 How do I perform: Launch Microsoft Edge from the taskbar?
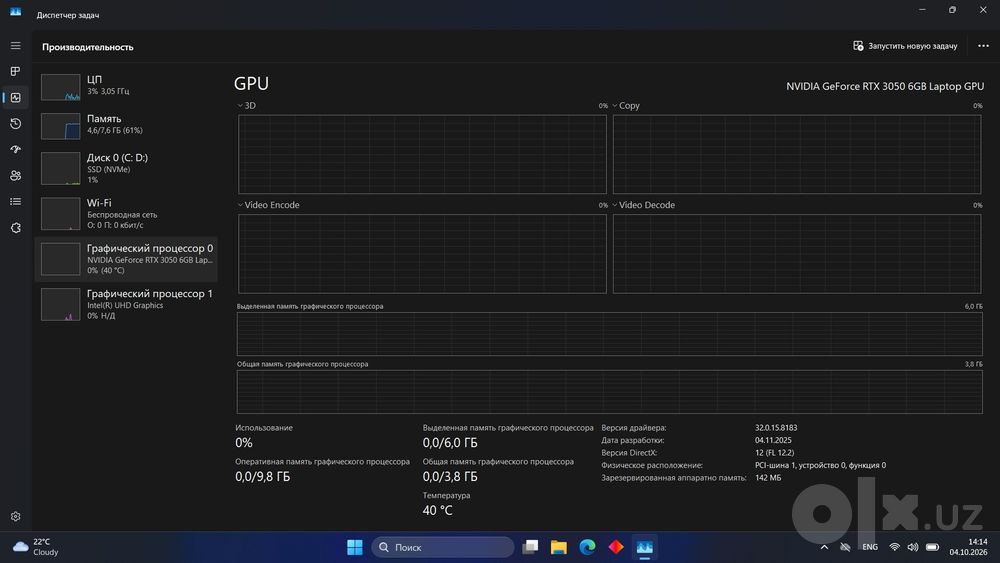coord(587,547)
